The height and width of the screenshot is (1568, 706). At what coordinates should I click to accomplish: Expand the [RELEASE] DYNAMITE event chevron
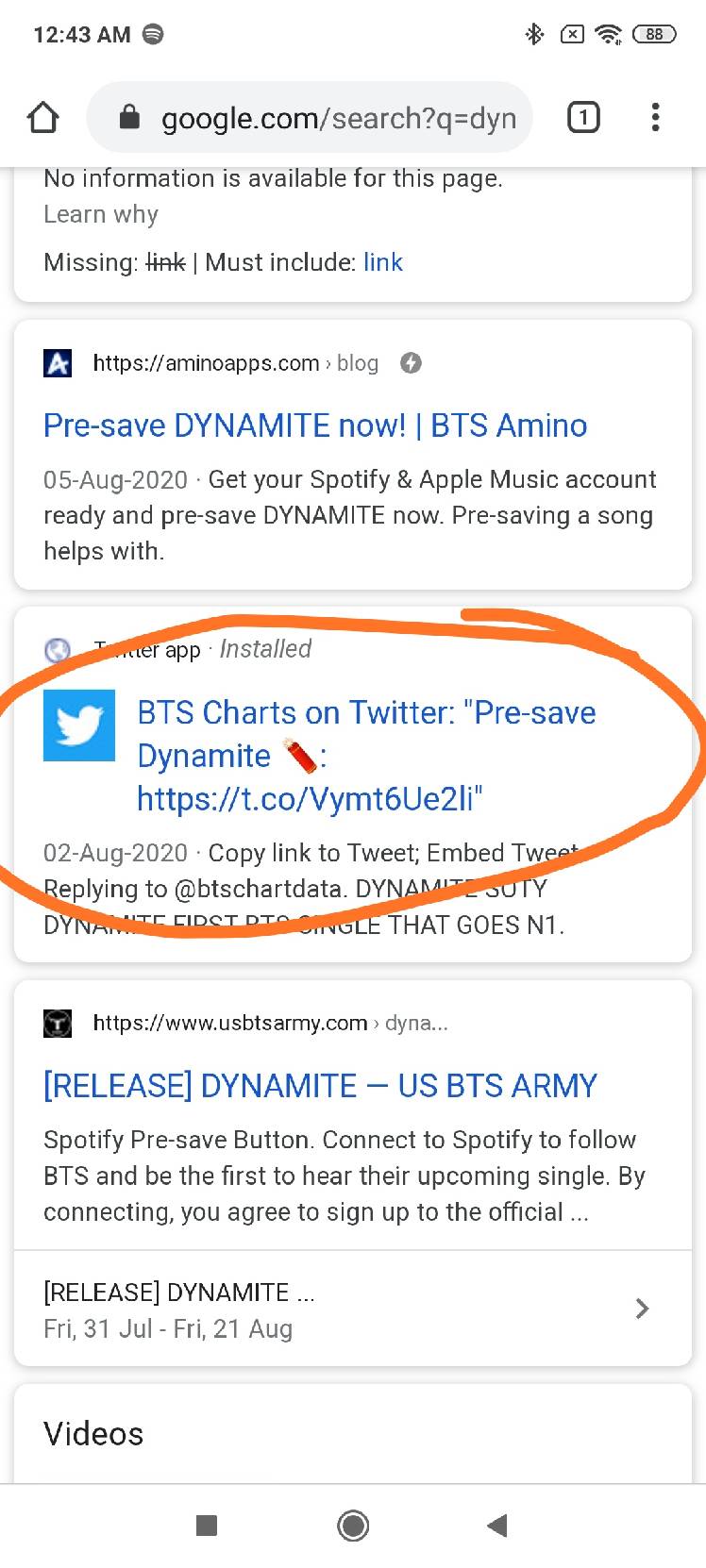tap(642, 1309)
